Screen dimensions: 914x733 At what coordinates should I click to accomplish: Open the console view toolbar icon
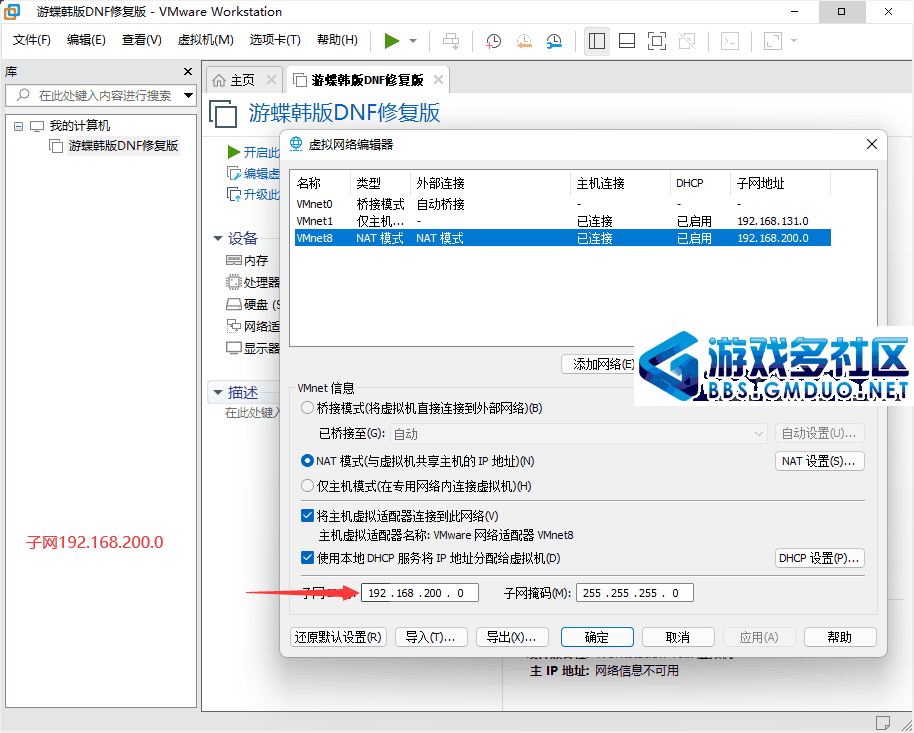pyautogui.click(x=730, y=41)
